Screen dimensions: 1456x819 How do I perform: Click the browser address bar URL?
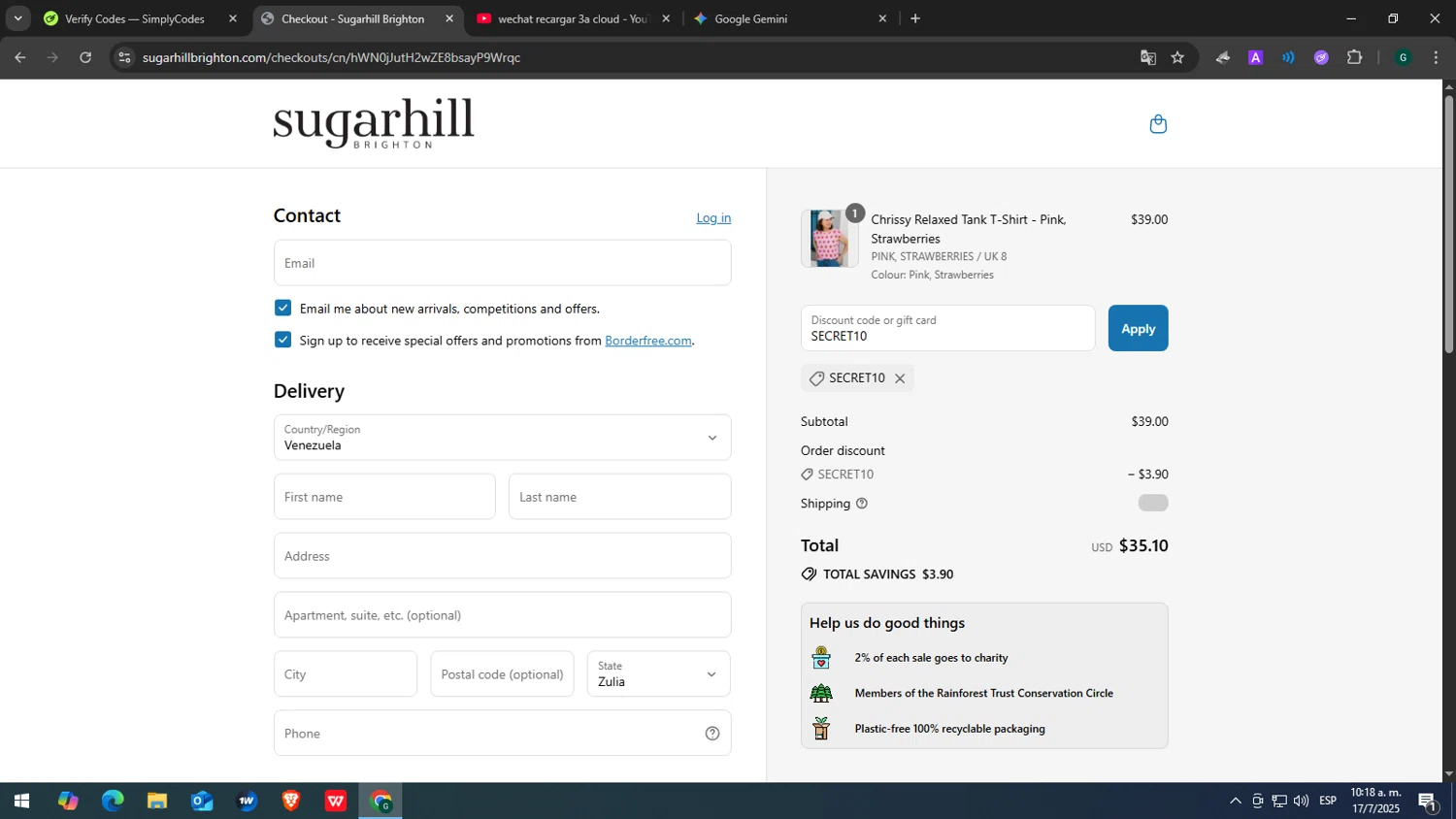(x=331, y=57)
